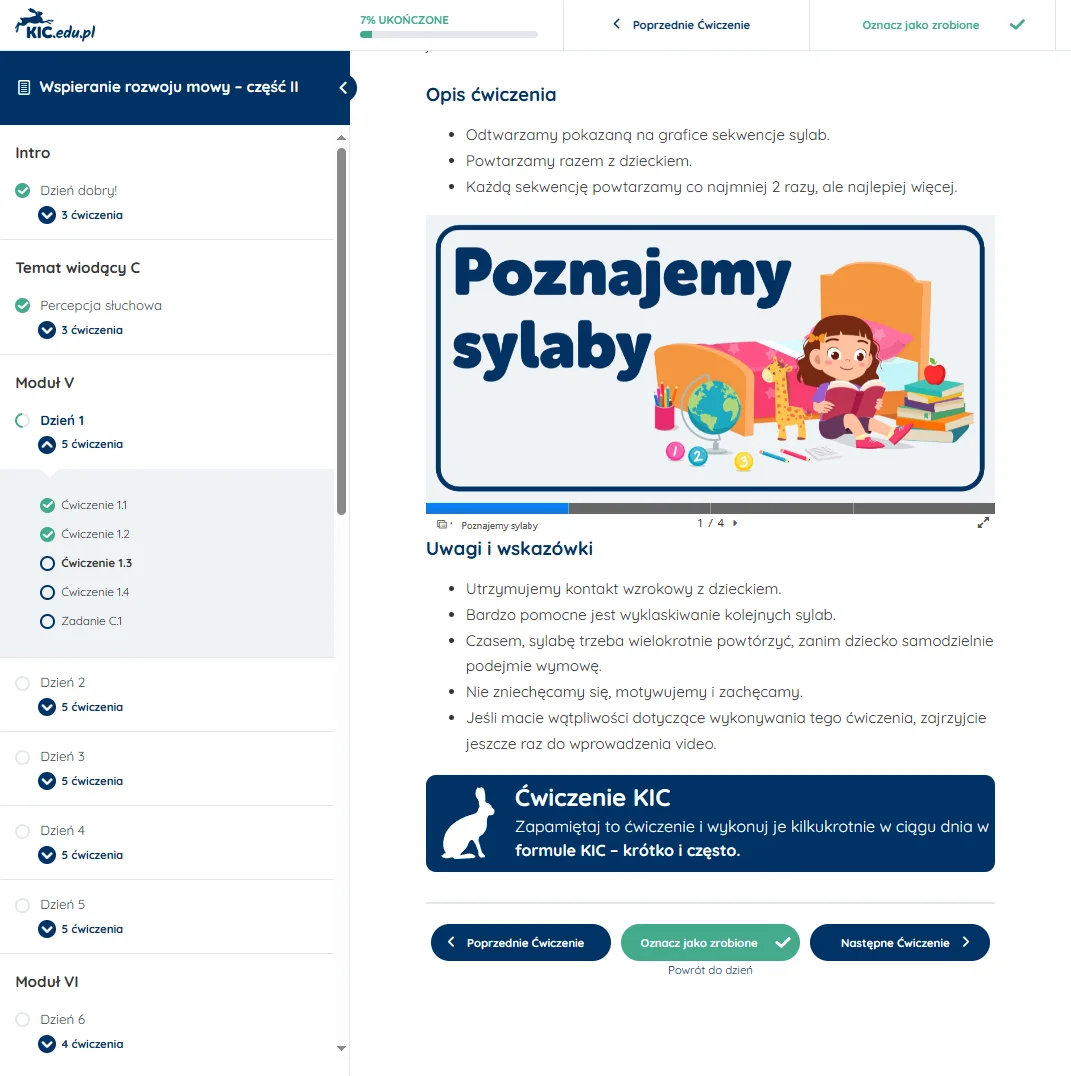1071x1076 pixels.
Task: Expand 3 ćwiczenia under Percepcja słuchowa
Action: [x=47, y=330]
